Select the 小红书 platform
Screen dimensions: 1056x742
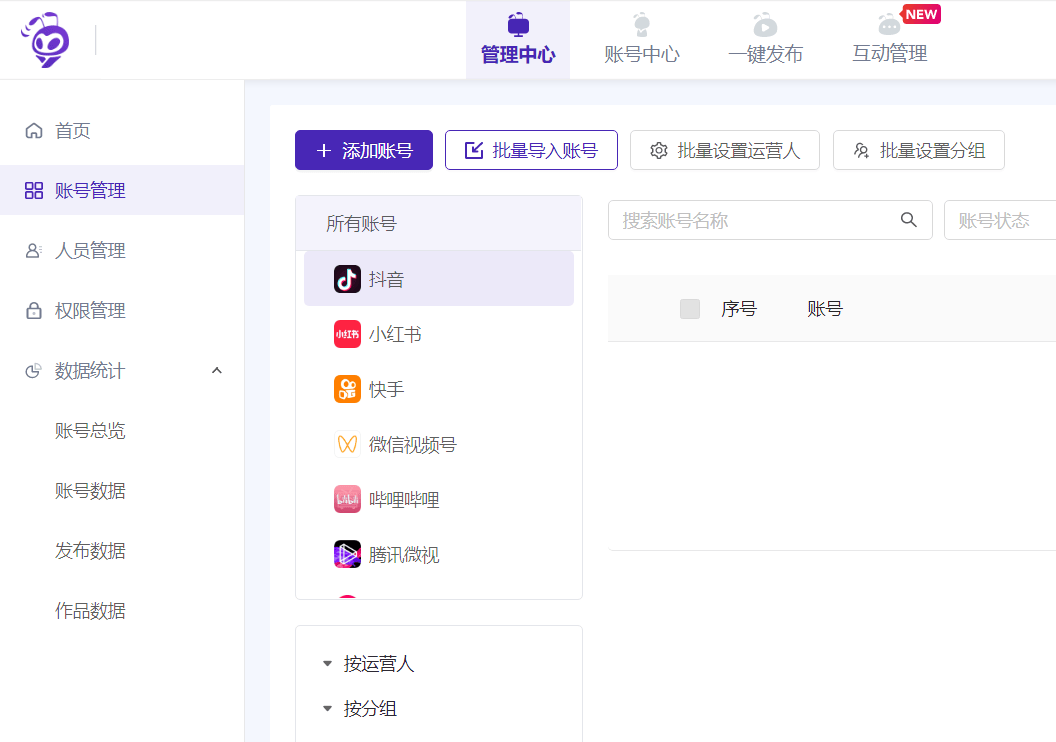click(438, 334)
